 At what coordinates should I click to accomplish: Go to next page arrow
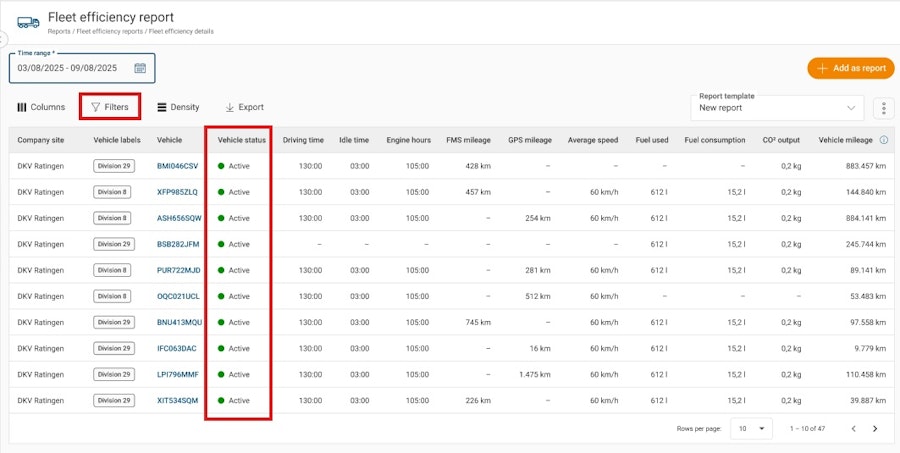tap(875, 428)
